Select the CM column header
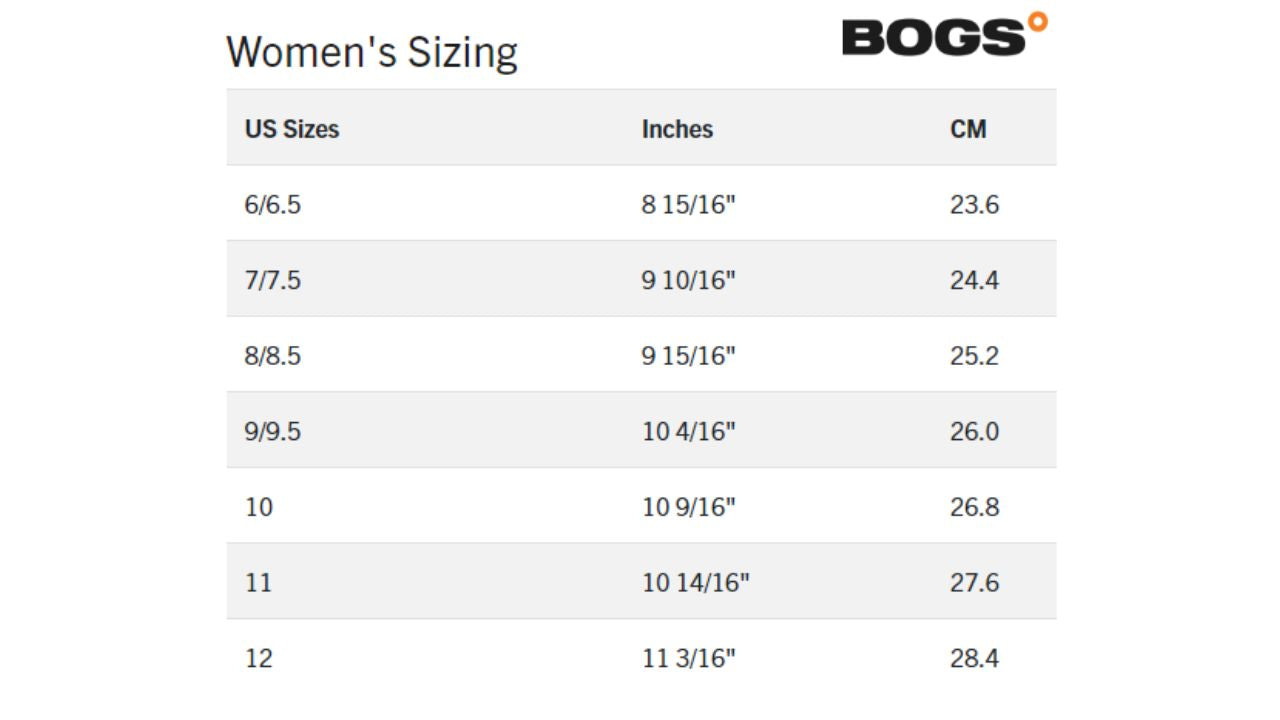The height and width of the screenshot is (720, 1280). [x=968, y=129]
